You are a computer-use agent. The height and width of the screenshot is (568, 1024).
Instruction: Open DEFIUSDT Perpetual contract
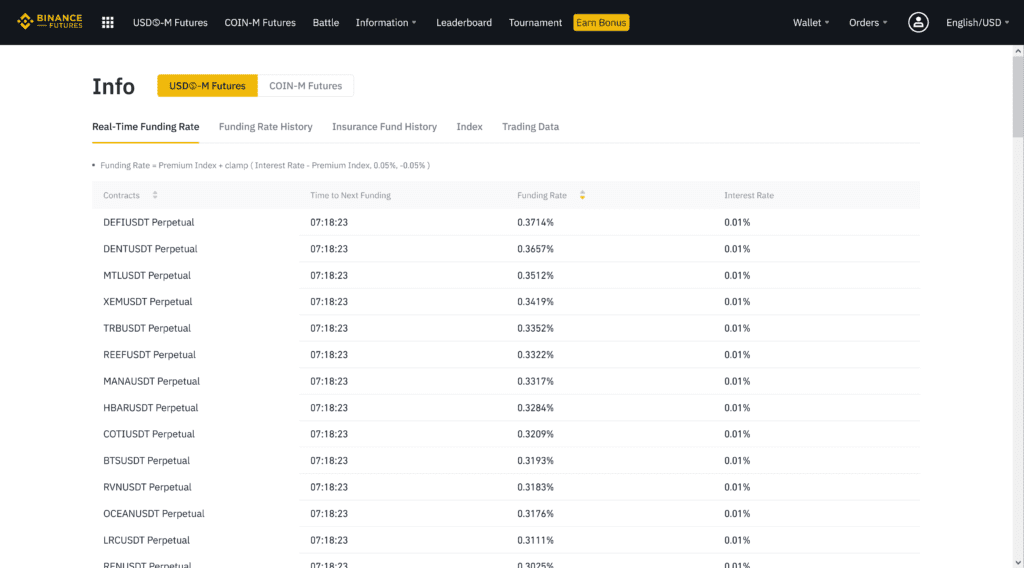pyautogui.click(x=148, y=222)
